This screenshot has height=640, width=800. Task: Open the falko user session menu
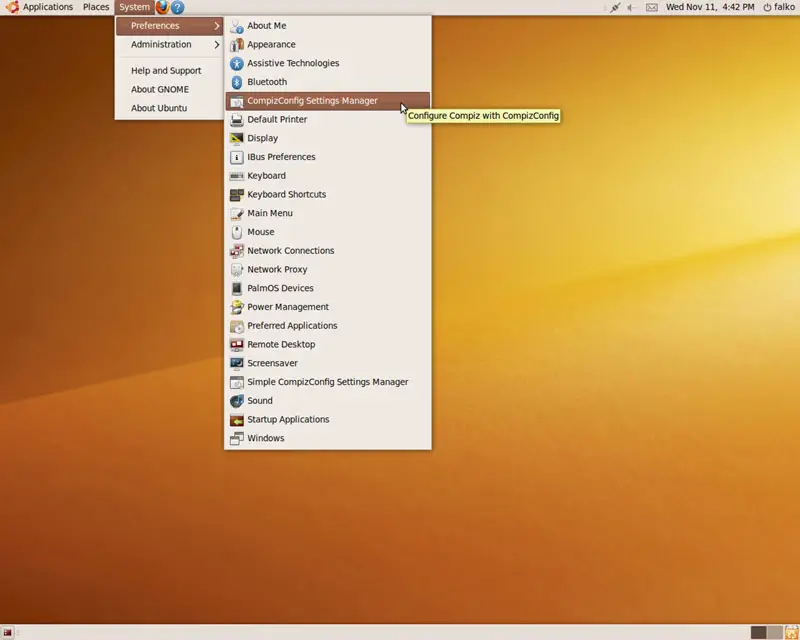[779, 7]
